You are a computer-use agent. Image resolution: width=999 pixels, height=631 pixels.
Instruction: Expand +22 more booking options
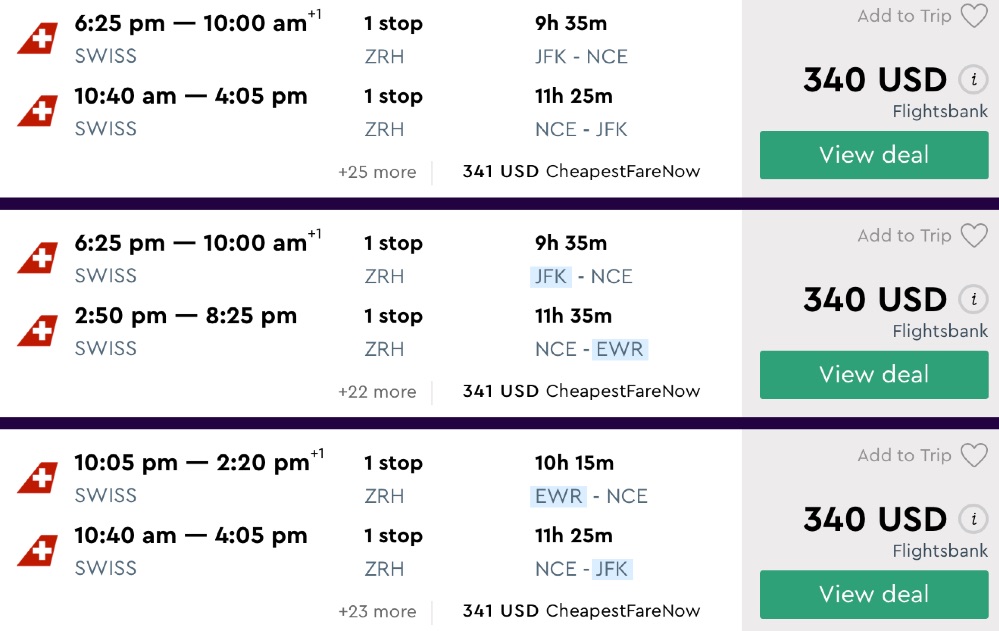pos(377,392)
